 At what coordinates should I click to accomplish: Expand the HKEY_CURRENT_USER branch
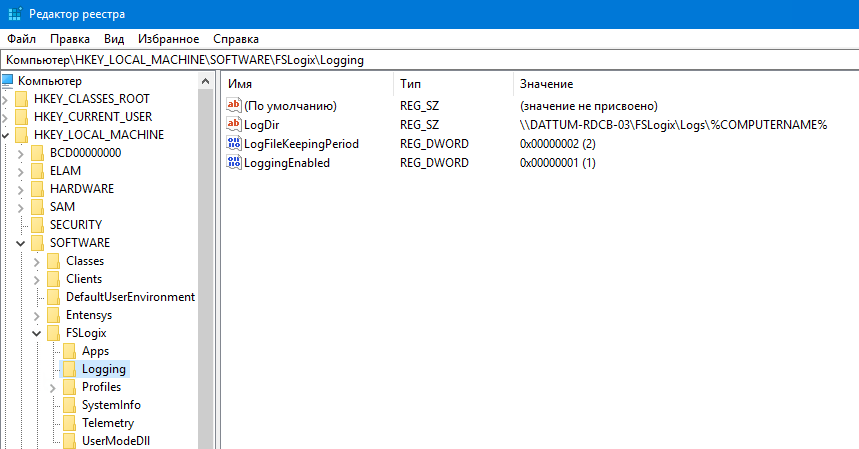(x=5, y=118)
